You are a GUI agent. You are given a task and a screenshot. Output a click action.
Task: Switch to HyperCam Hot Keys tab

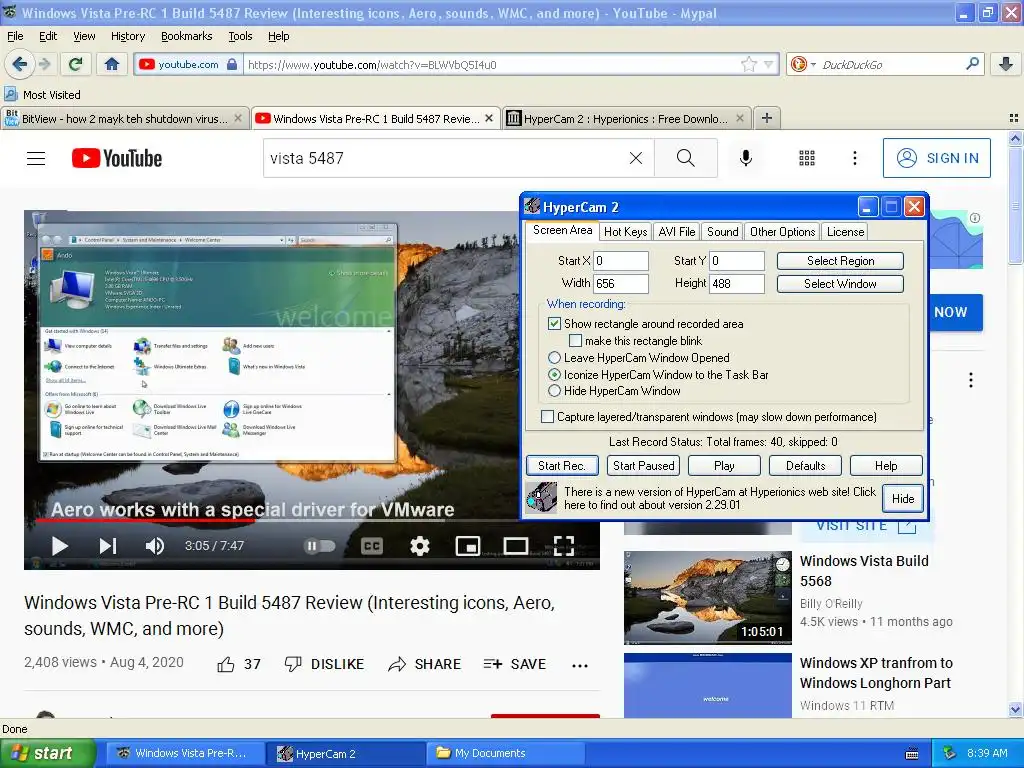click(x=625, y=231)
